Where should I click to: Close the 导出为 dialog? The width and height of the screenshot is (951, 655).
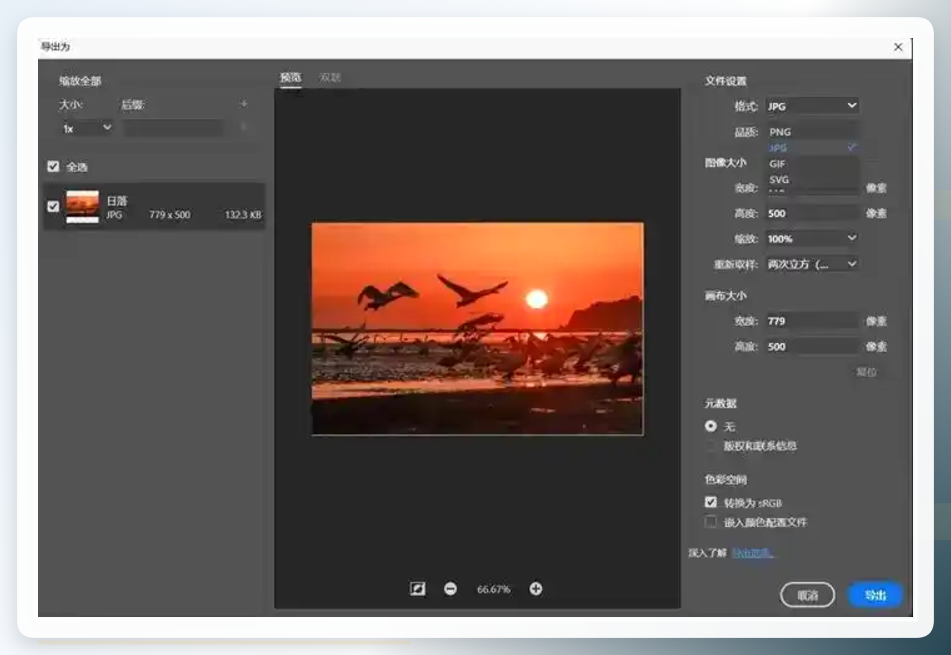[898, 47]
